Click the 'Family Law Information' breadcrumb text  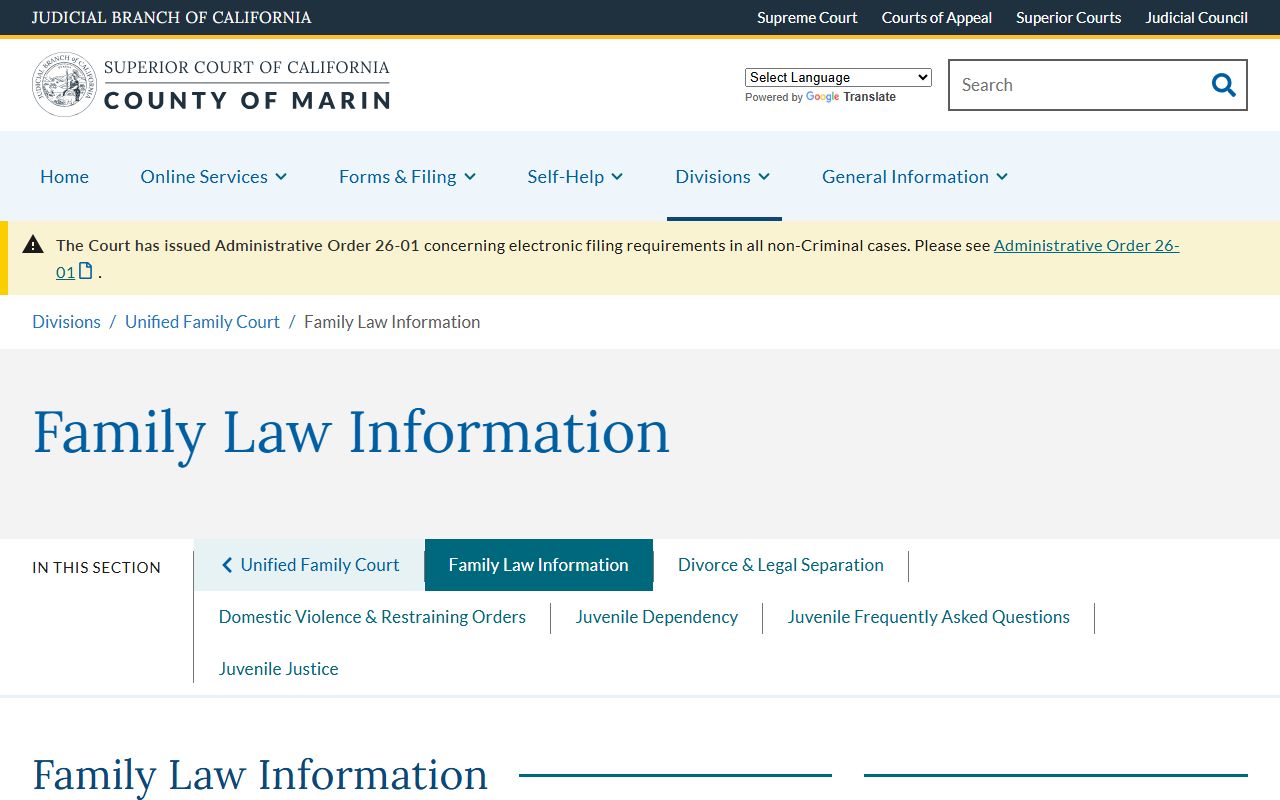pos(392,322)
